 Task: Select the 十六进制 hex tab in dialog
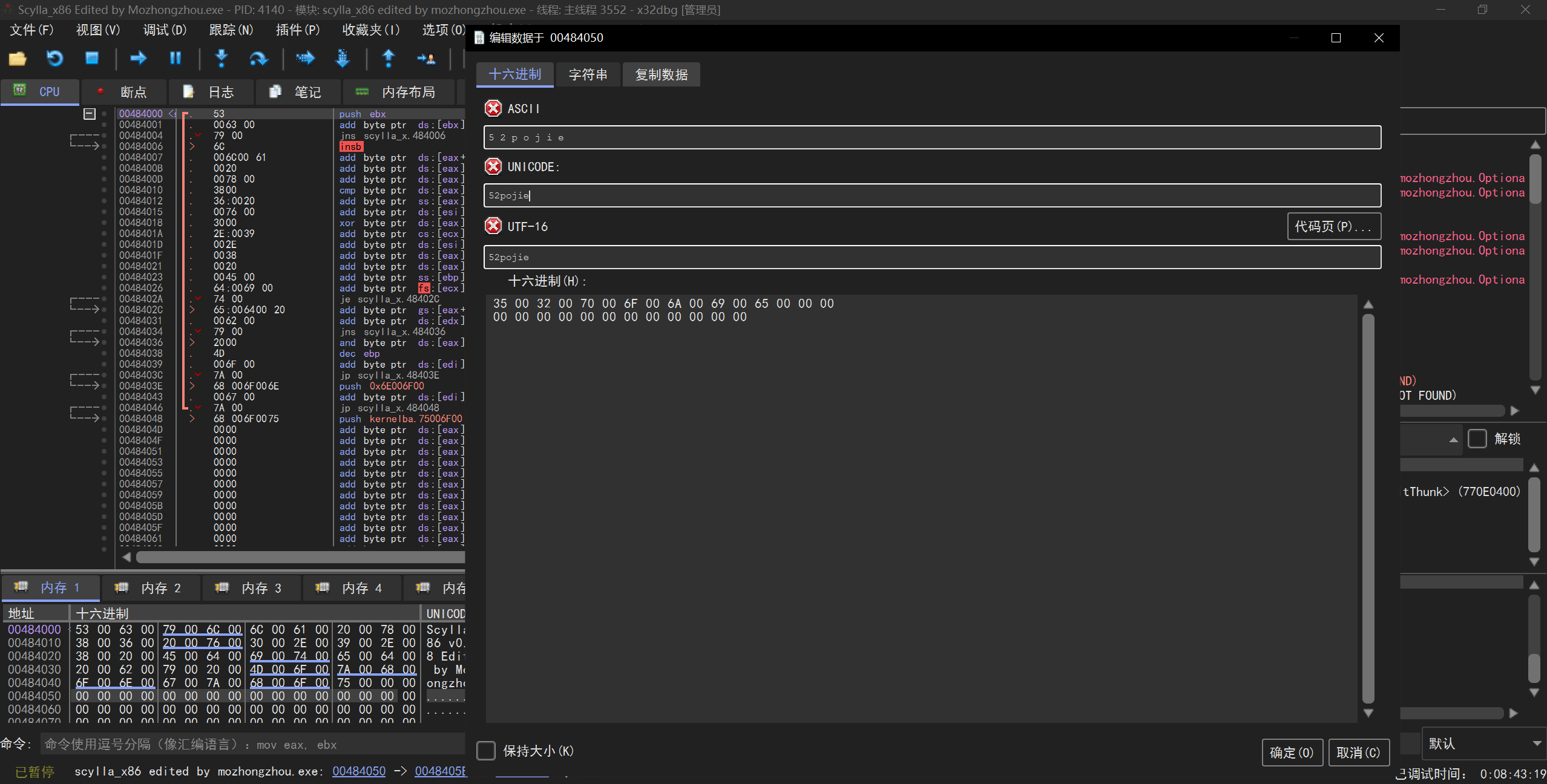[515, 74]
